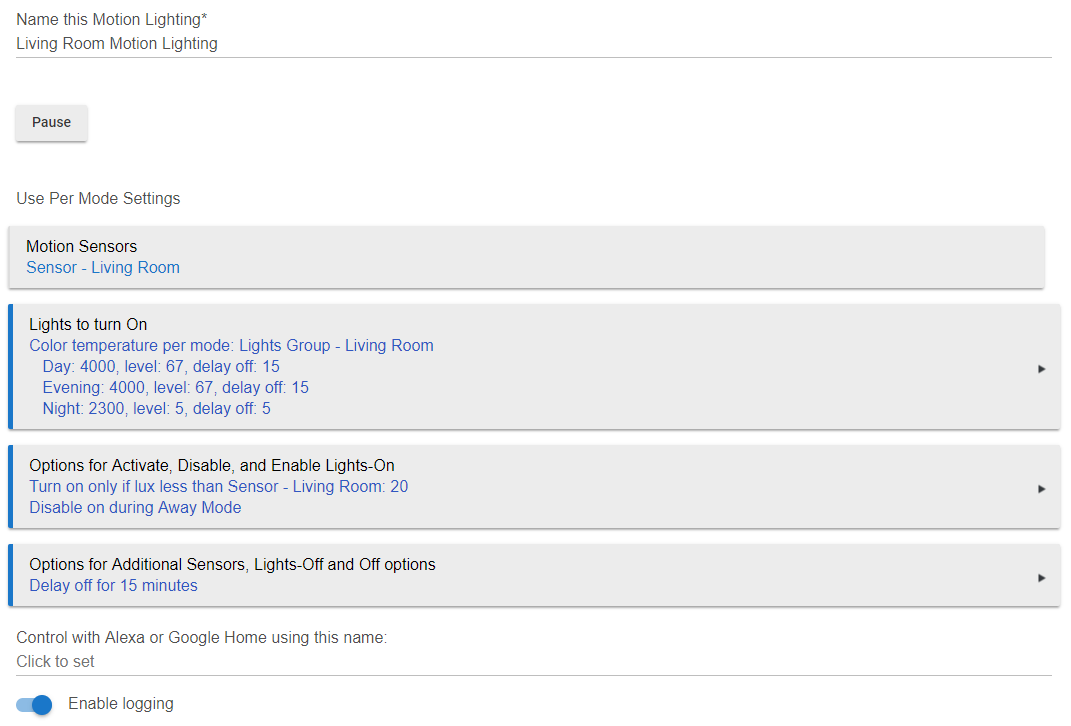The image size is (1071, 726).
Task: Click the Motion Sensors heading
Action: click(82, 247)
